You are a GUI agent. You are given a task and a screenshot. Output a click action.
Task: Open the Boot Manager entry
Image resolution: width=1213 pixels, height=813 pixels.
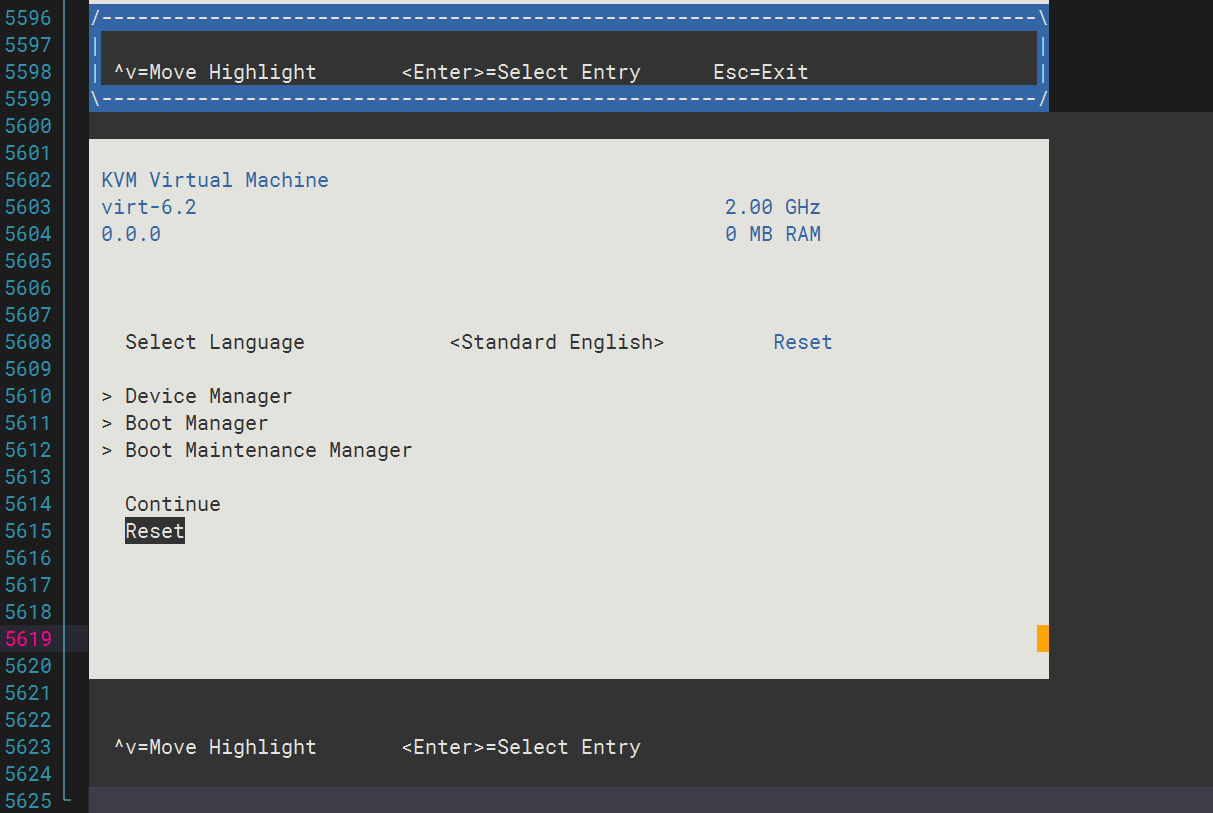[196, 423]
